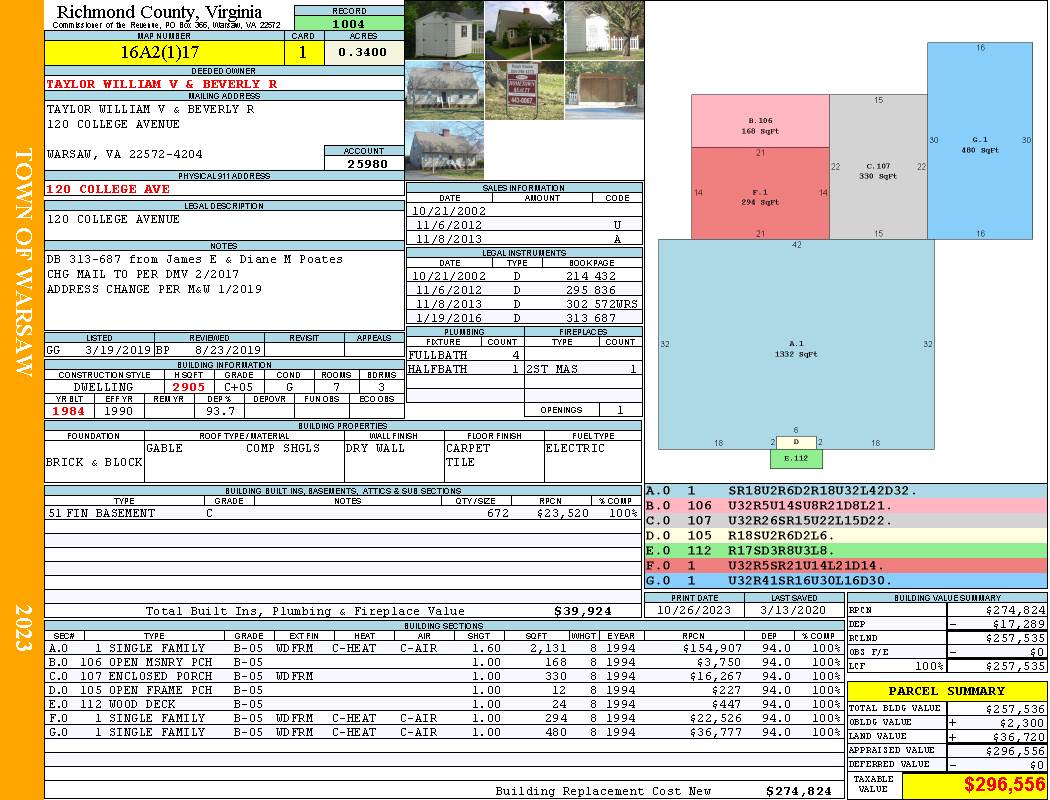The image size is (1050, 800).
Task: Click the pink B.106 168 SqFt section
Action: click(x=760, y=121)
